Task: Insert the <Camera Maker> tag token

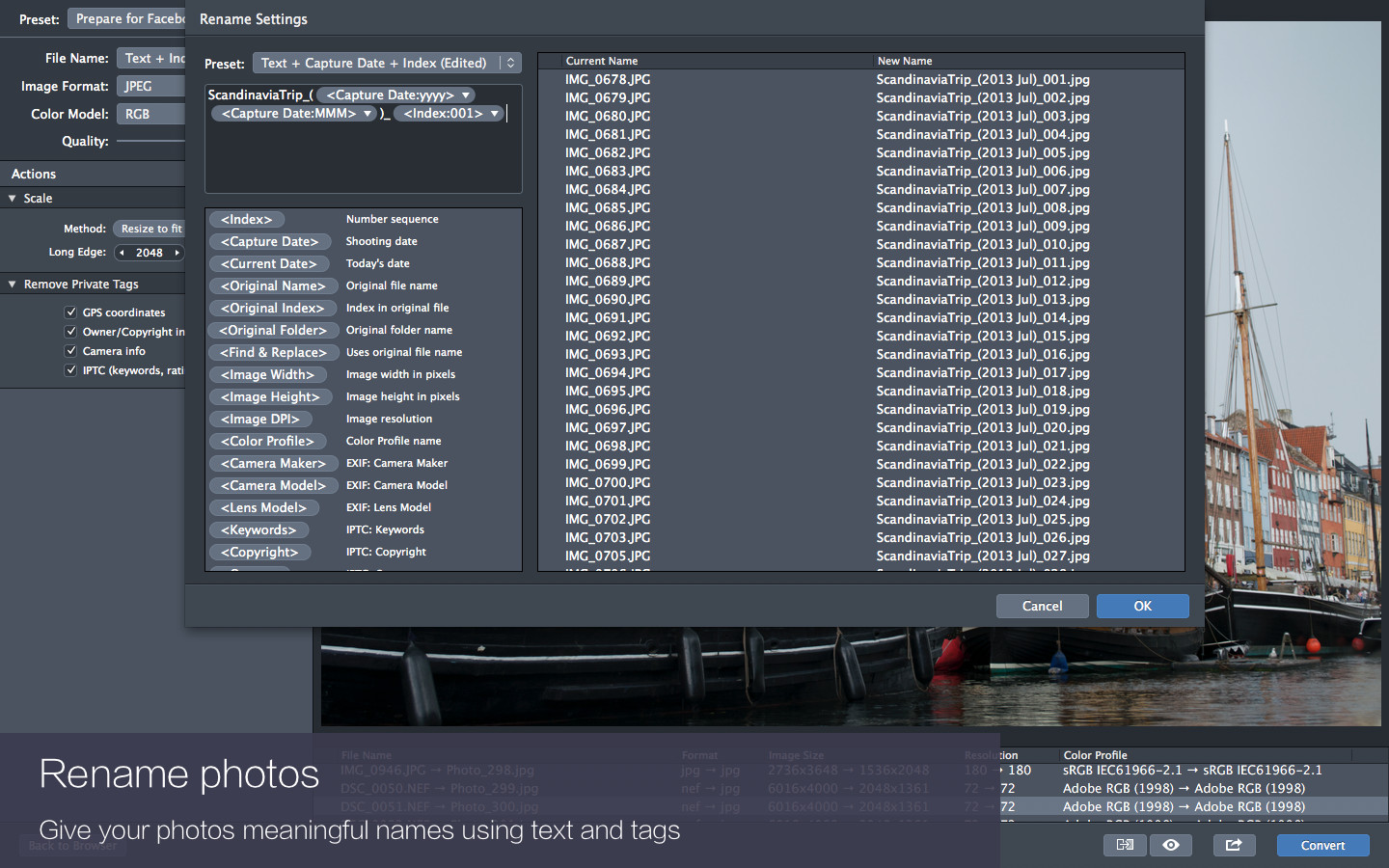Action: pyautogui.click(x=274, y=464)
